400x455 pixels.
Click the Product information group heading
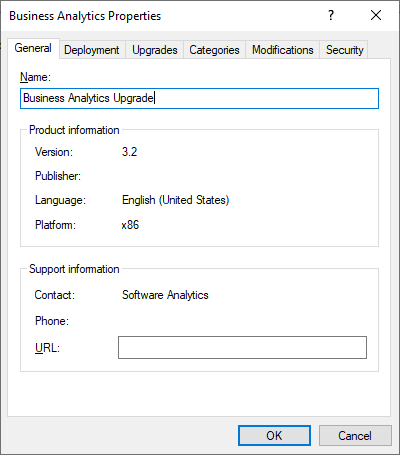click(74, 130)
